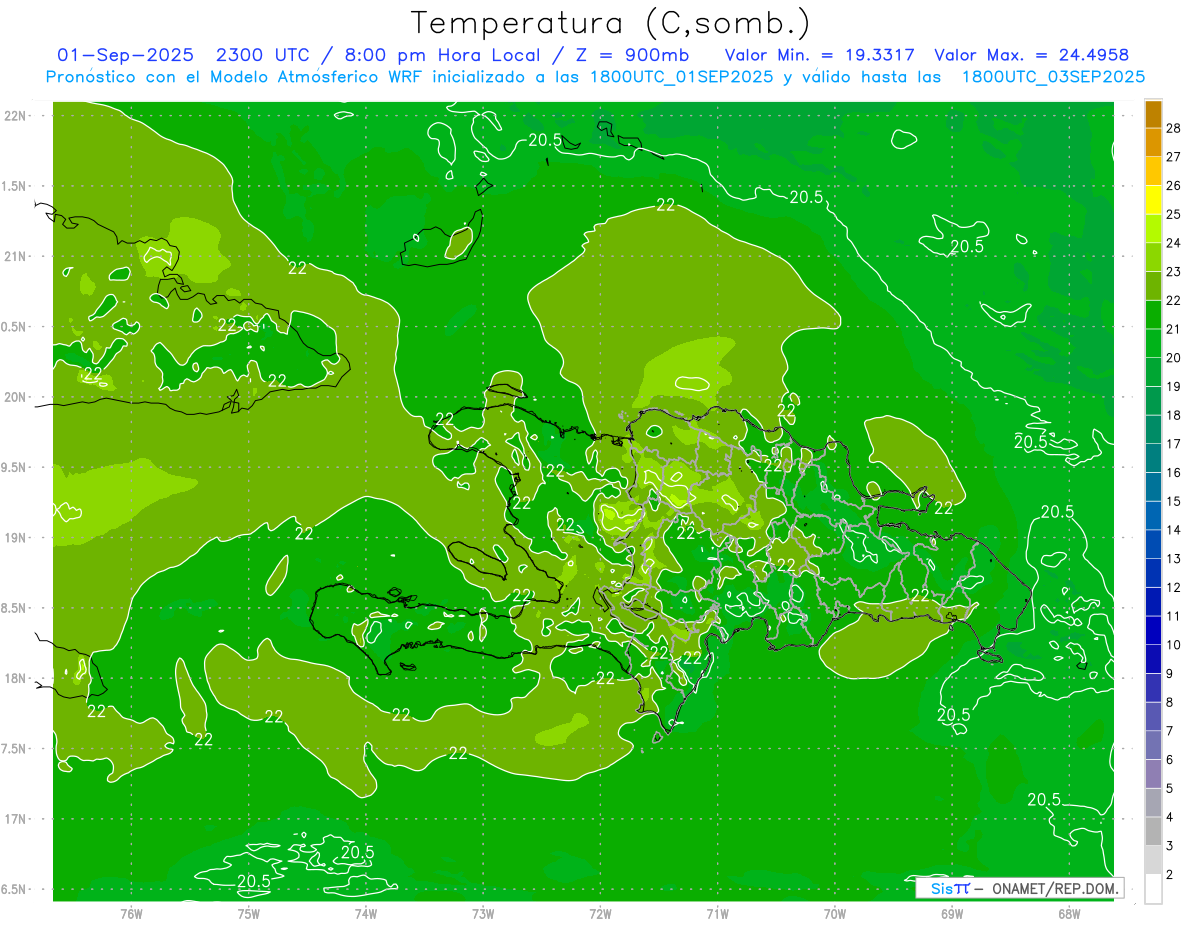Click the green swatch between 20 and 21
The width and height of the screenshot is (1200, 927).
click(1153, 343)
